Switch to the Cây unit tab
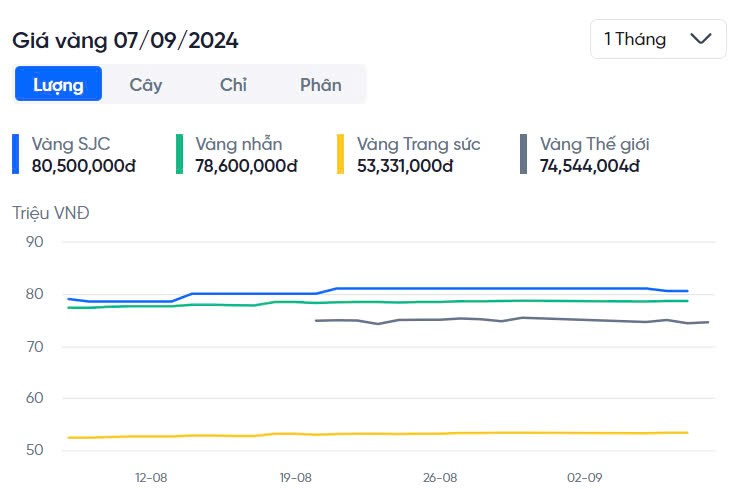Screen dimensions: 753x495 [x=146, y=84]
